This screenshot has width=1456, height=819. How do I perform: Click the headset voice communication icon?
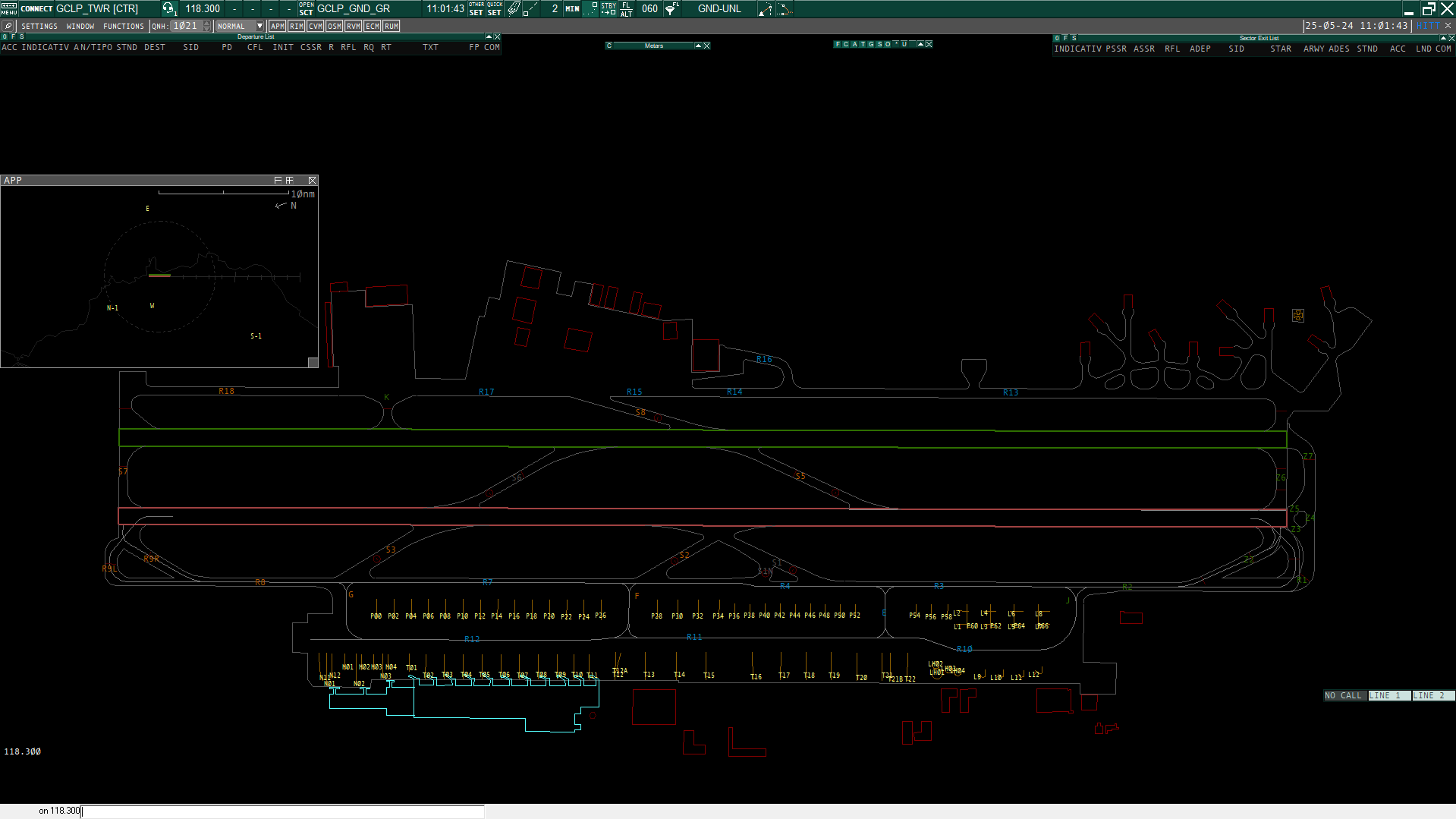click(x=168, y=8)
